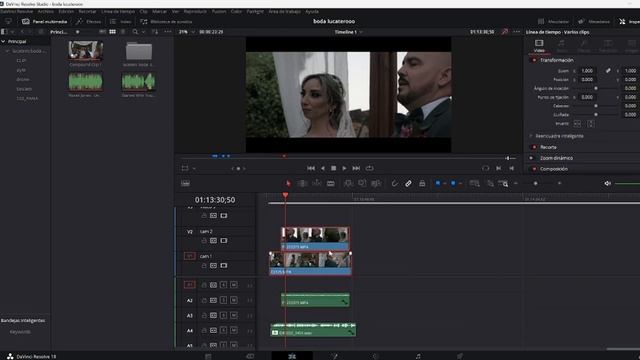Expand the Recorte section

click(548, 147)
